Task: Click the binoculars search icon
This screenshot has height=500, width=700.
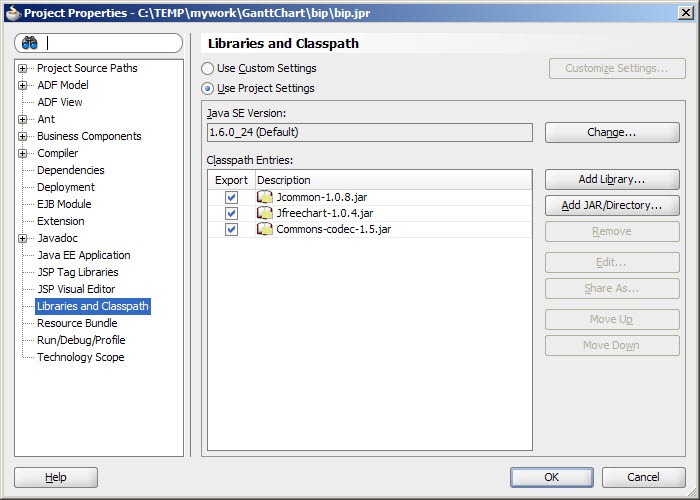Action: tap(30, 43)
